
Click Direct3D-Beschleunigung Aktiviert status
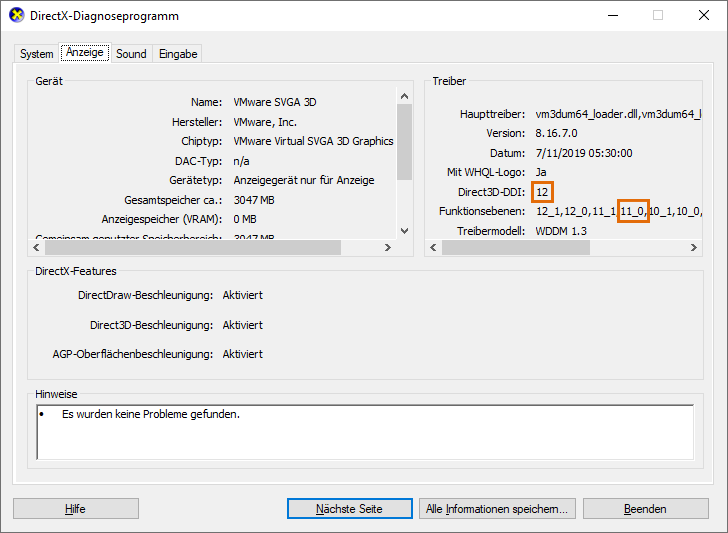click(x=242, y=325)
